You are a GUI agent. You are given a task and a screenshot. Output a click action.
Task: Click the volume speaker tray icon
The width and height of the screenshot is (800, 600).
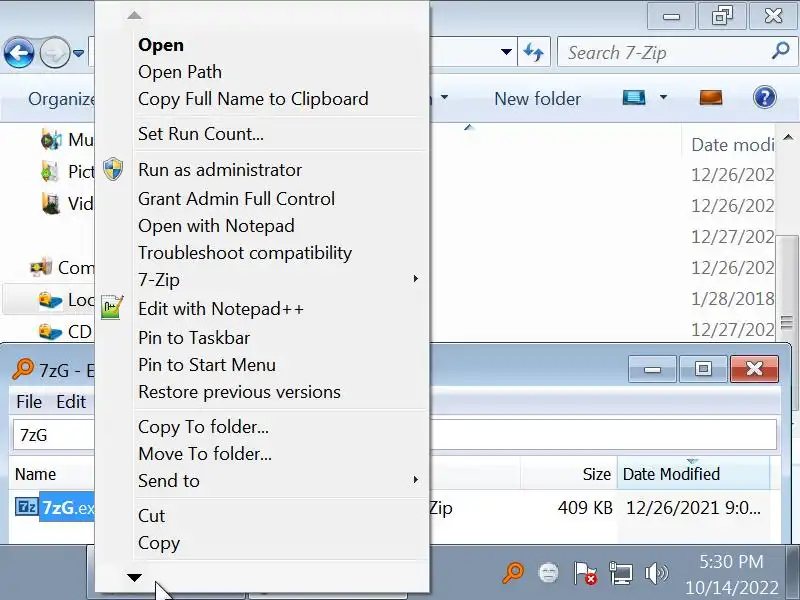(x=656, y=573)
